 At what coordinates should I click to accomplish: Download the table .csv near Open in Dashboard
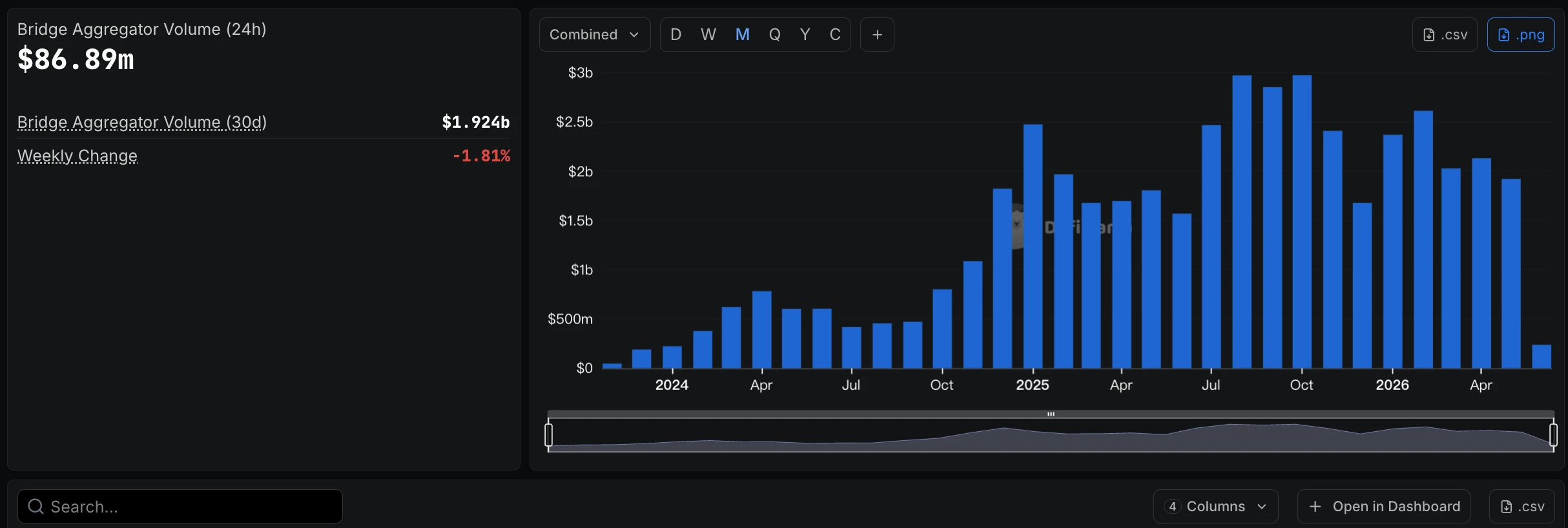coord(1522,507)
